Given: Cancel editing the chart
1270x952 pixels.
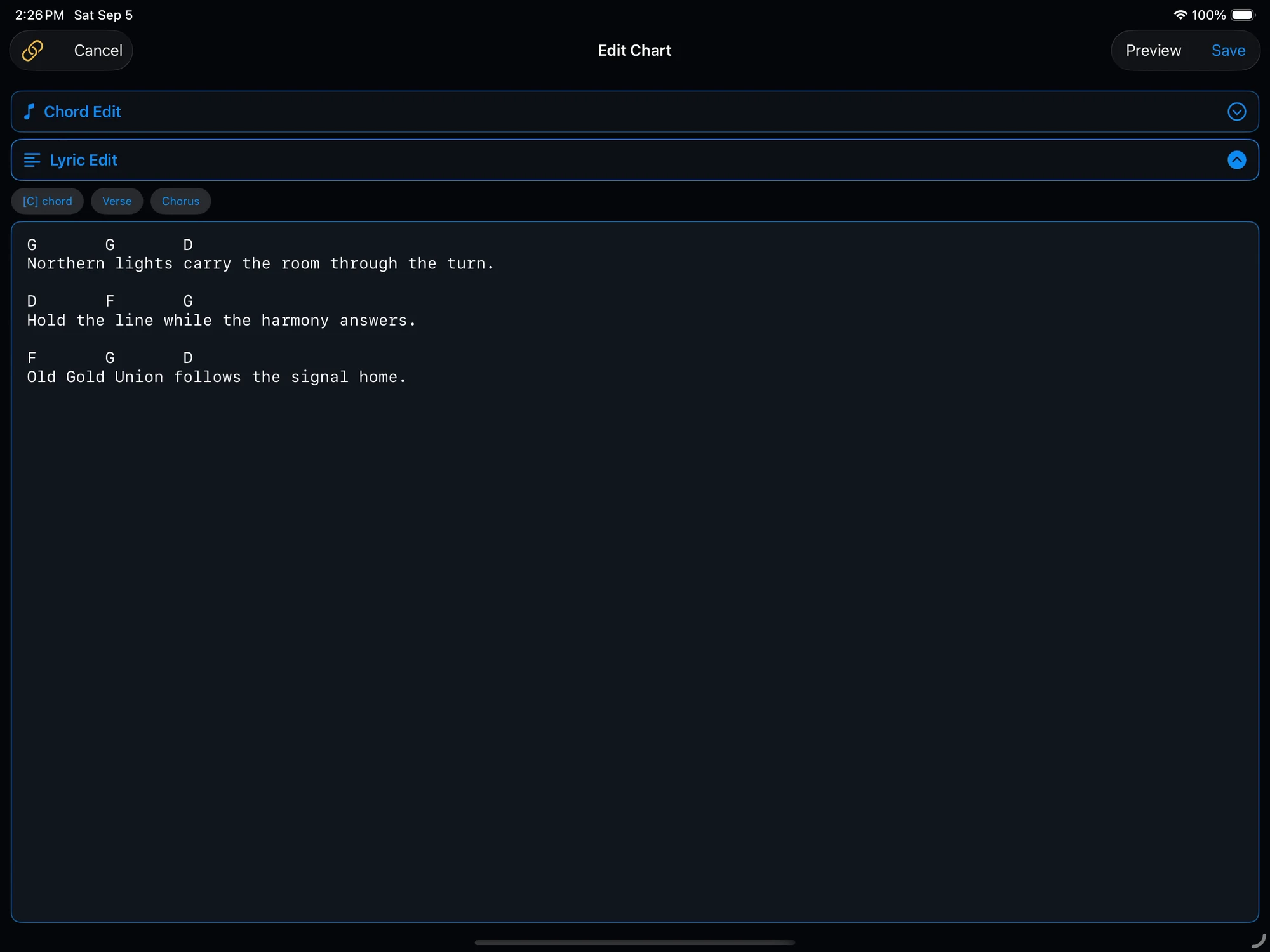Looking at the screenshot, I should 98,50.
